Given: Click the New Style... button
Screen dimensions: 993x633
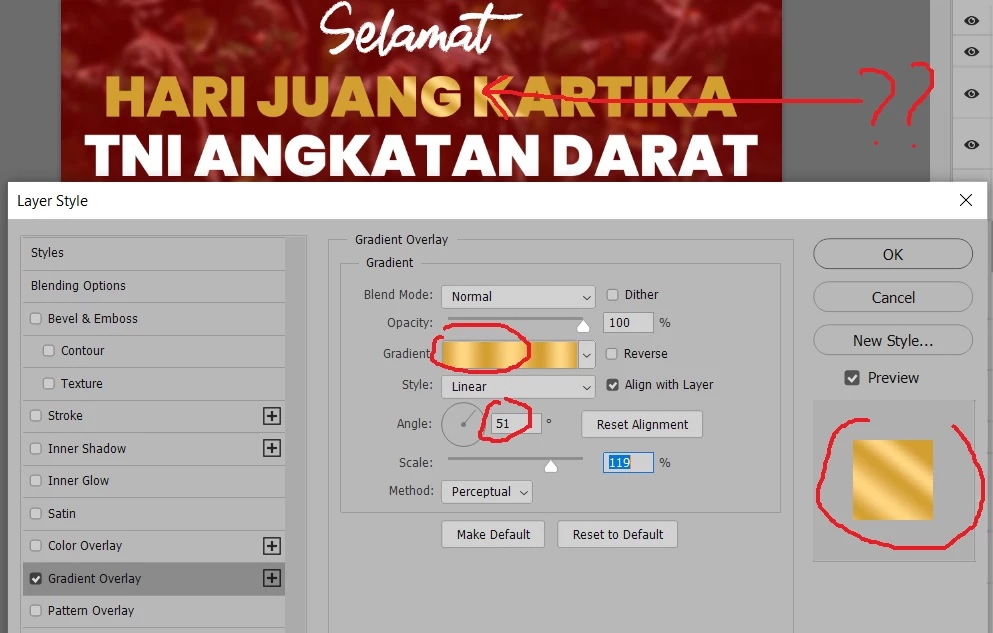Looking at the screenshot, I should (x=893, y=341).
